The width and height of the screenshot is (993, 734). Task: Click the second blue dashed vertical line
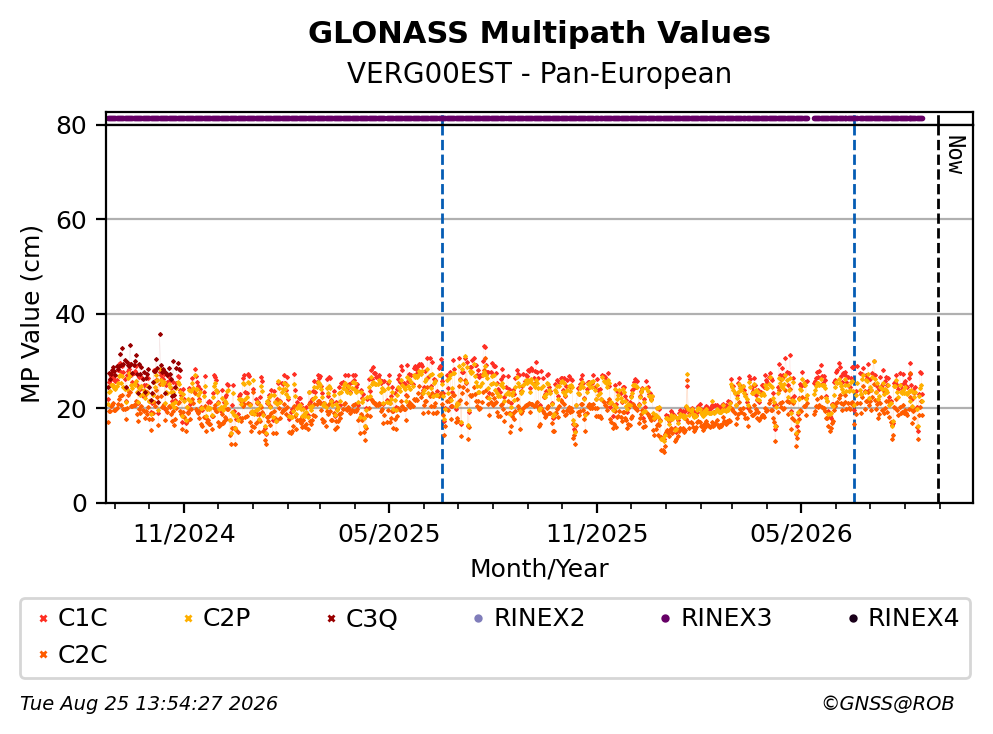pyautogui.click(x=854, y=309)
